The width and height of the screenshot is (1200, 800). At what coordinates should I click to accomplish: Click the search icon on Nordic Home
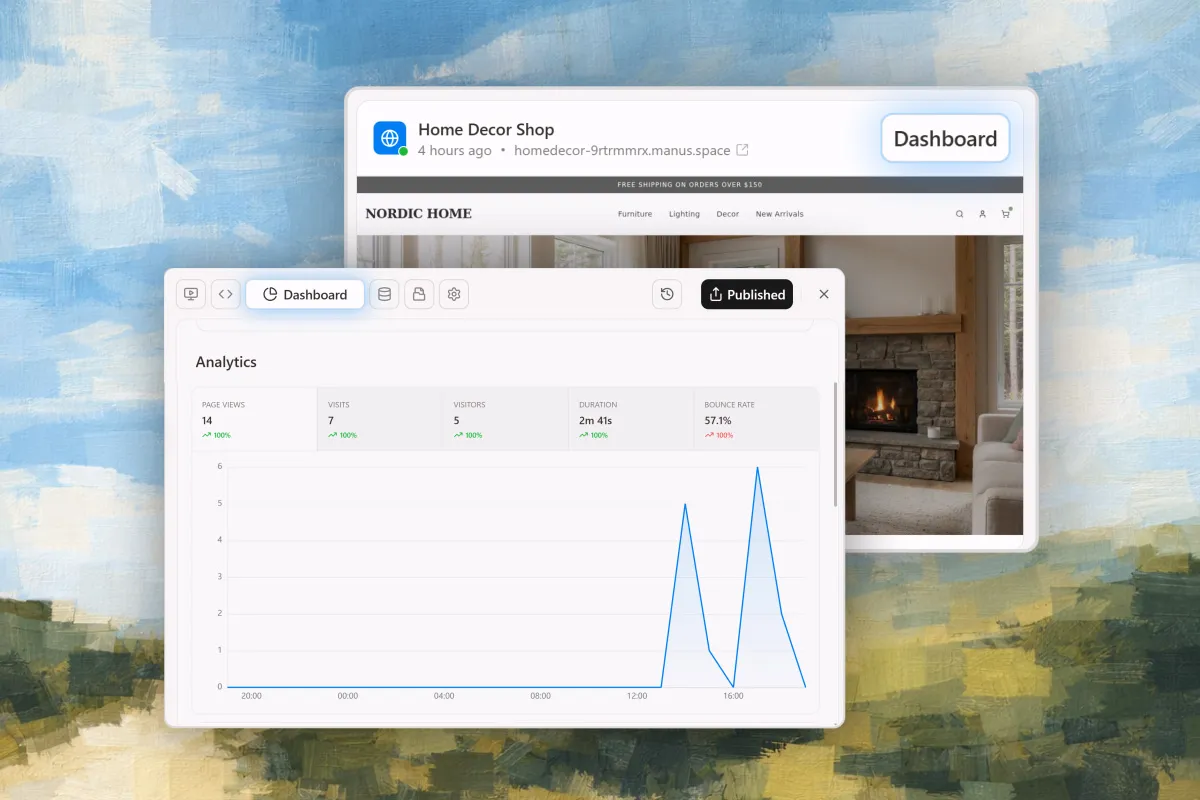(960, 214)
